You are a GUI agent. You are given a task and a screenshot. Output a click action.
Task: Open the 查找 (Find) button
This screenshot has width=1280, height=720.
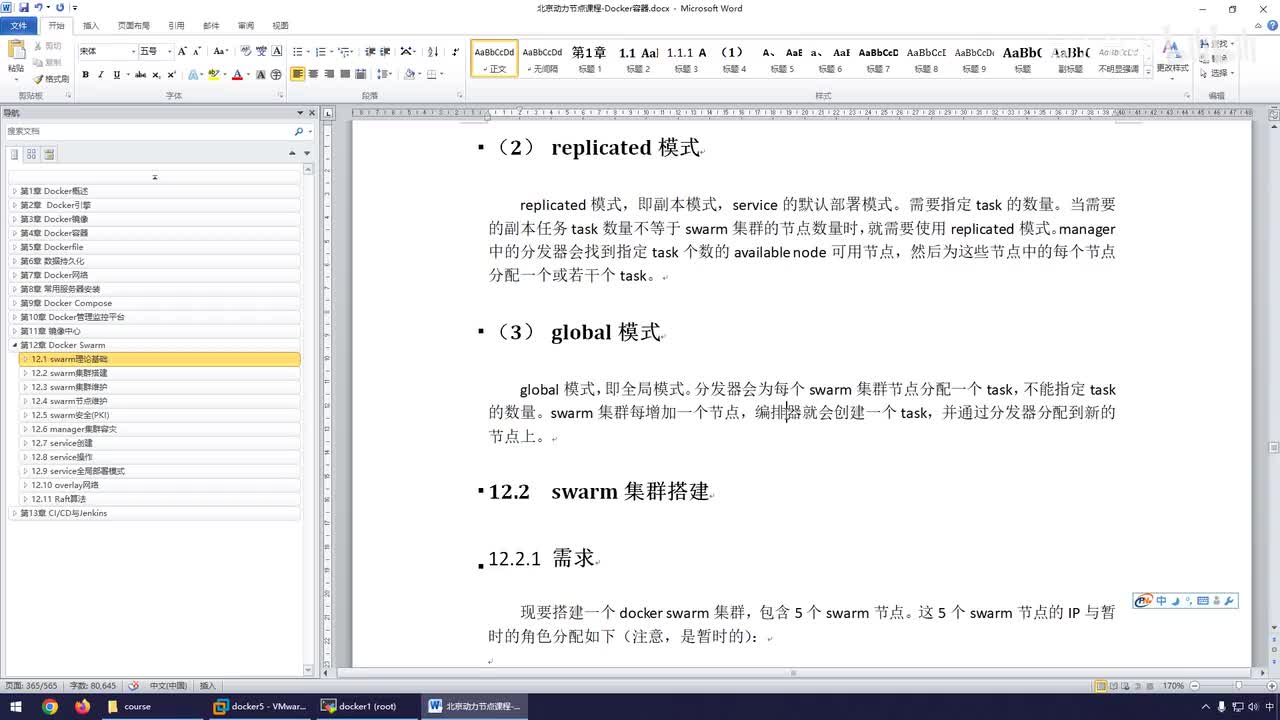pyautogui.click(x=1219, y=44)
